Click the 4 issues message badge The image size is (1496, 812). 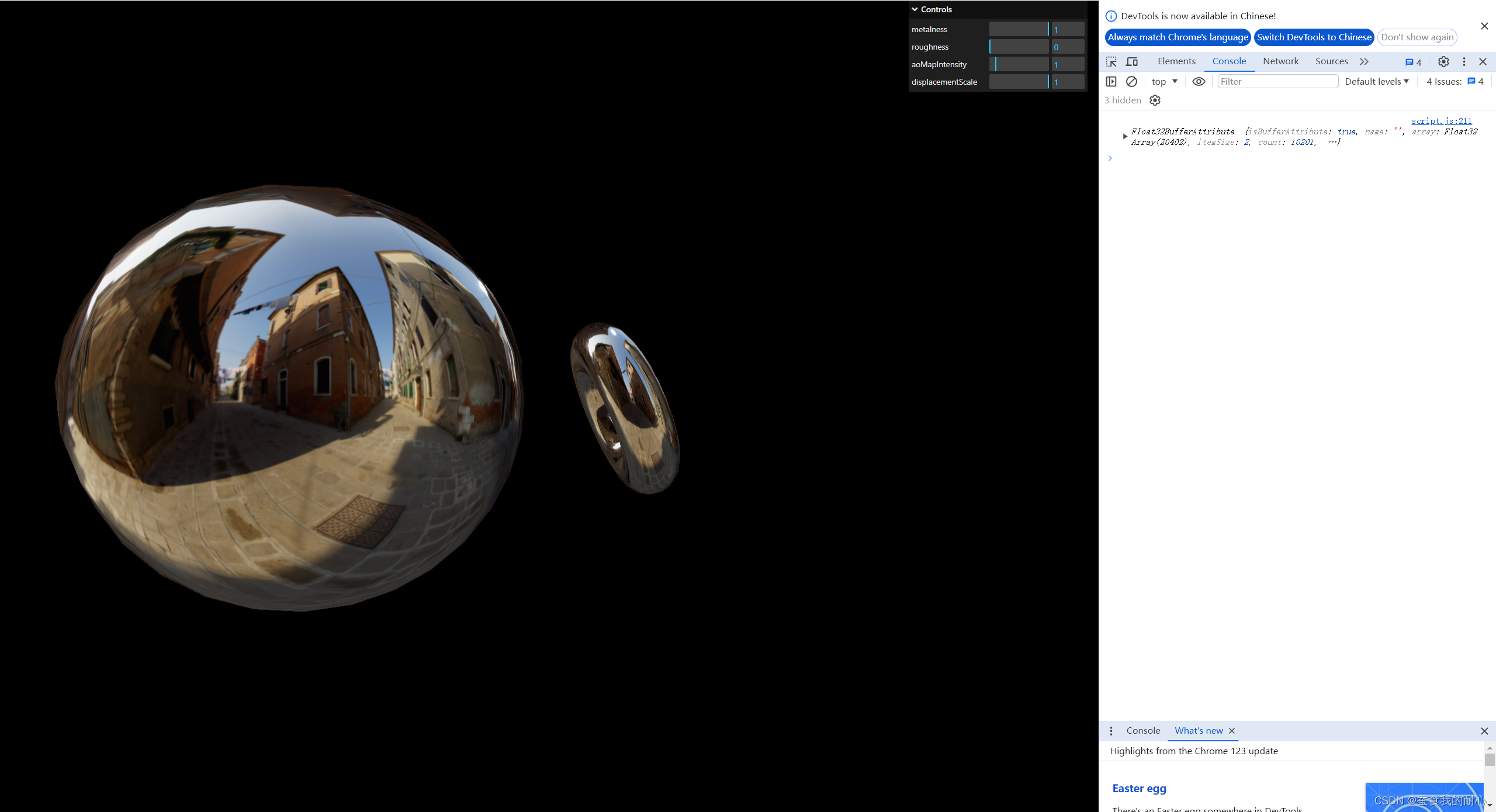pyautogui.click(x=1413, y=62)
